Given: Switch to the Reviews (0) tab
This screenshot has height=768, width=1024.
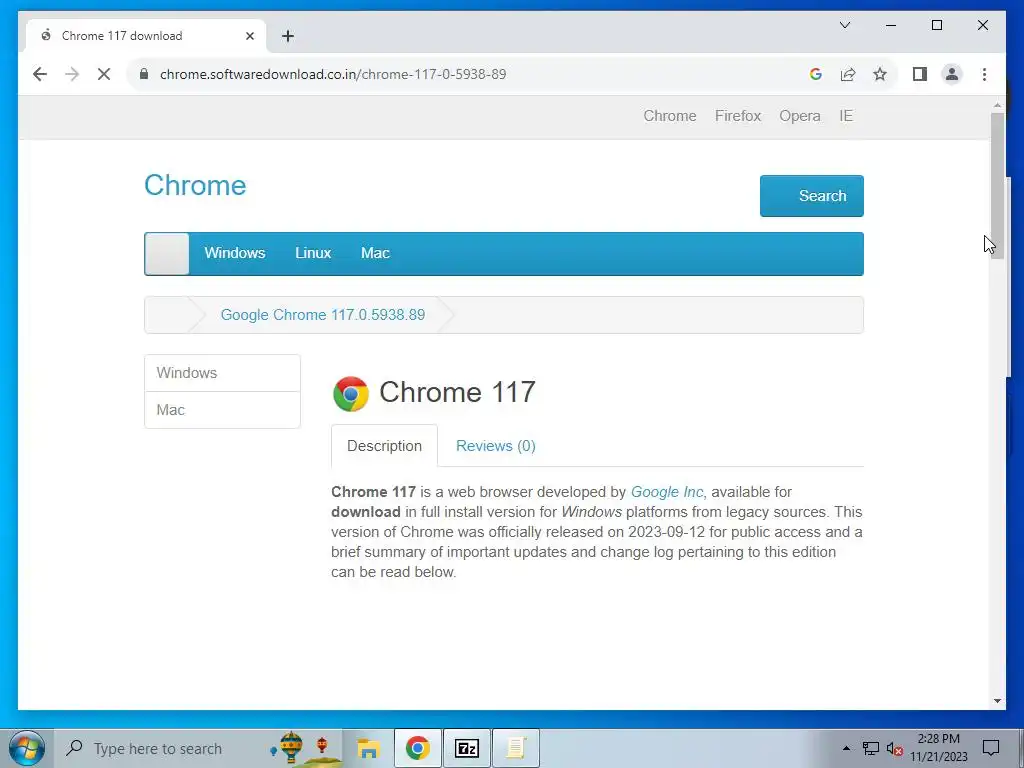Looking at the screenshot, I should point(496,445).
